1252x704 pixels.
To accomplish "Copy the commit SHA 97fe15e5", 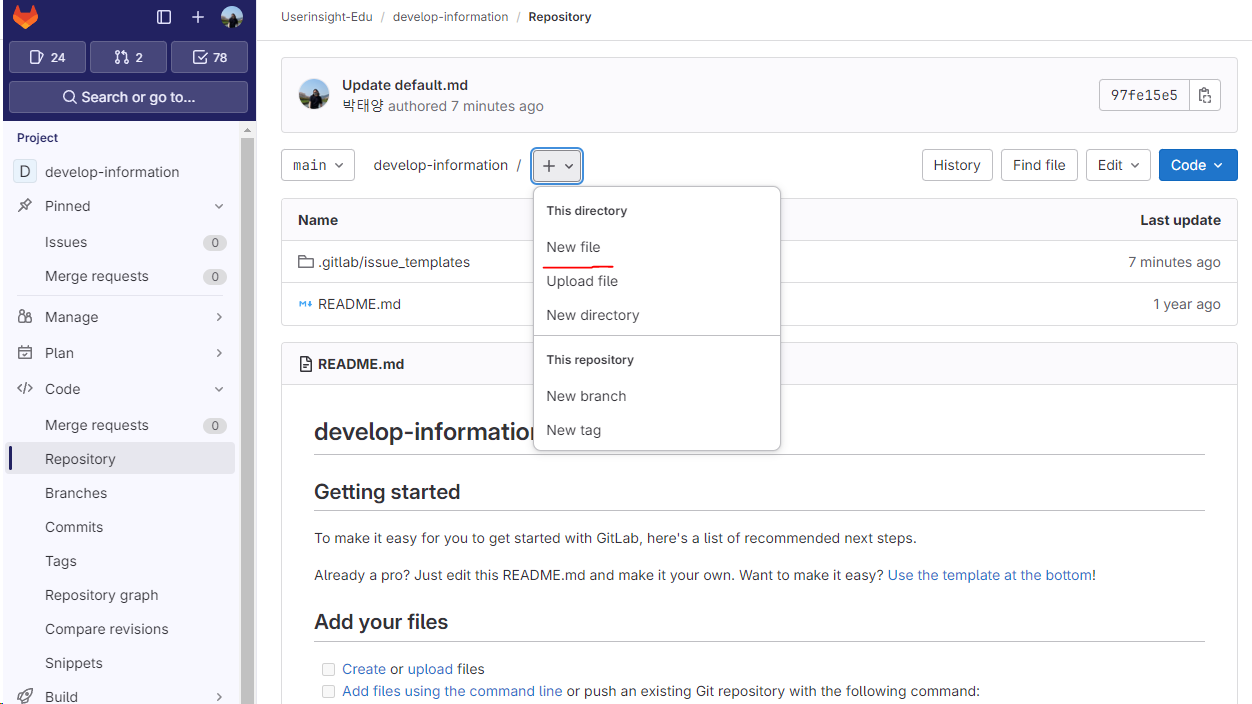I will coord(1205,94).
